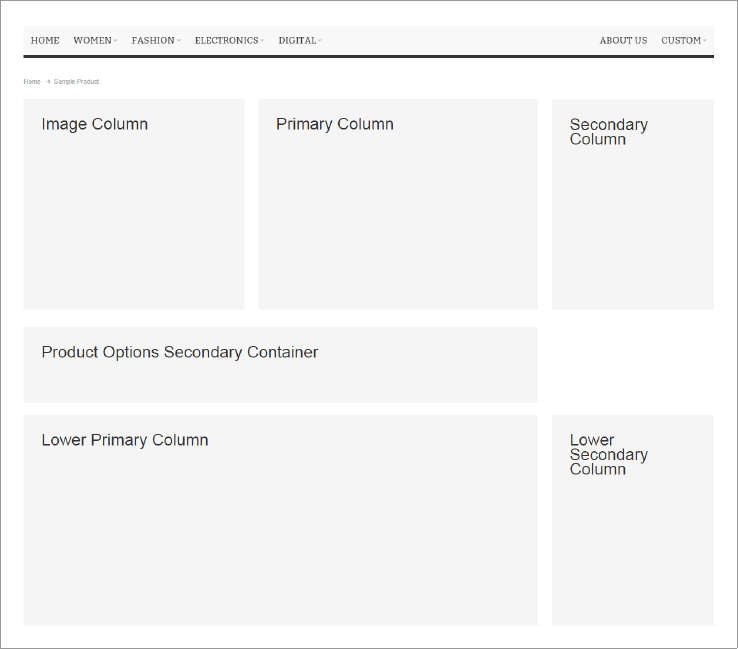This screenshot has height=649, width=738.
Task: Visit the ABOUT US page link
Action: 623,41
